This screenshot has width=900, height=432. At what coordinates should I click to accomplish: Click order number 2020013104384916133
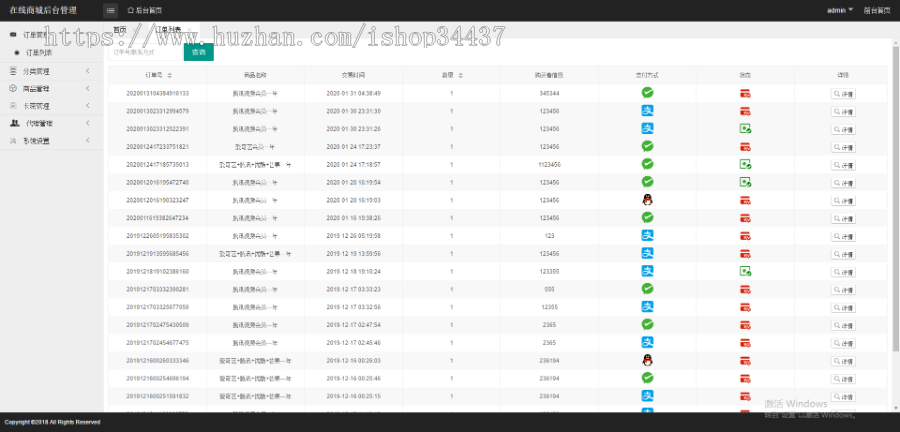pos(157,93)
